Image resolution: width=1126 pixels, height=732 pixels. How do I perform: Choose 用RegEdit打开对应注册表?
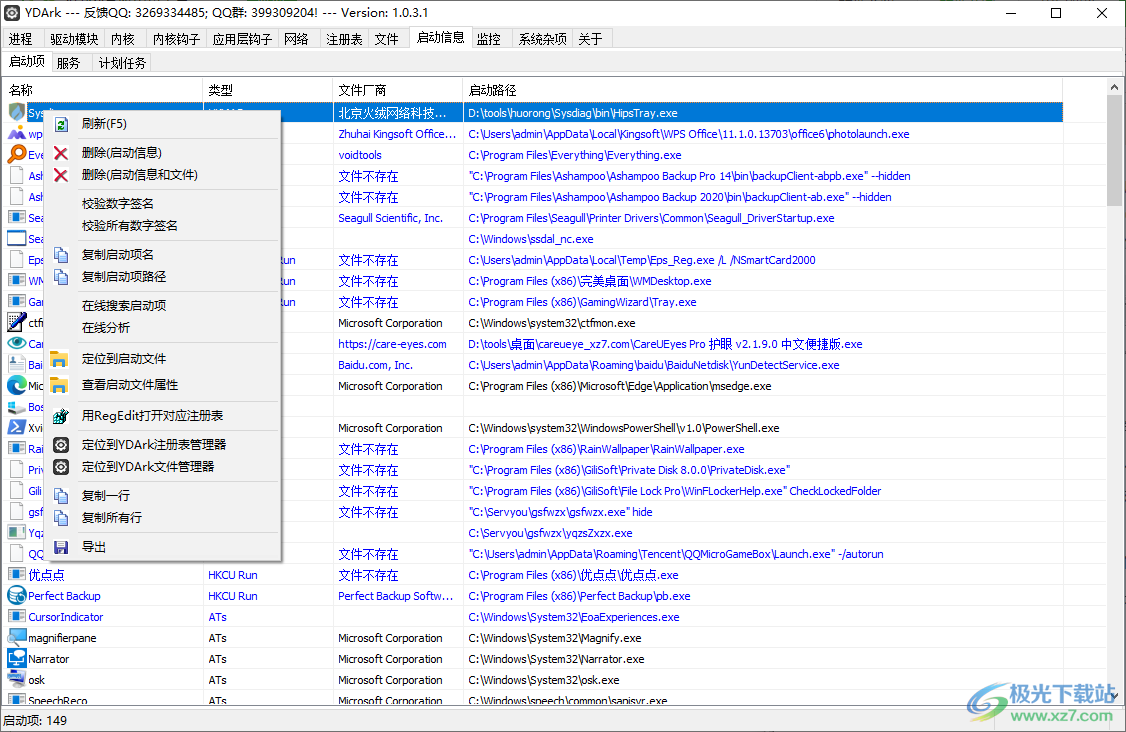click(152, 416)
